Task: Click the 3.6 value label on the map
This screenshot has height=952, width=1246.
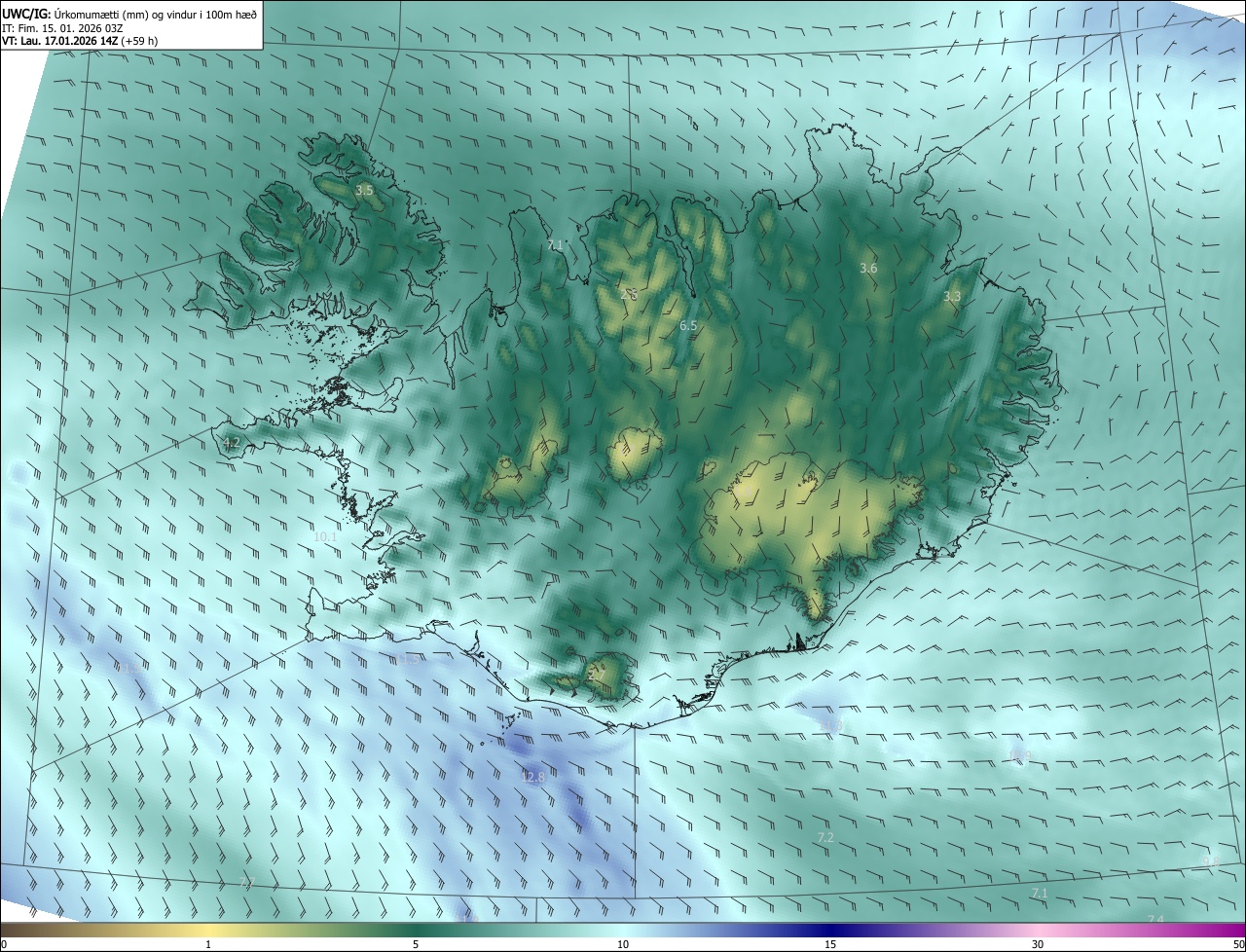Action: point(868,268)
